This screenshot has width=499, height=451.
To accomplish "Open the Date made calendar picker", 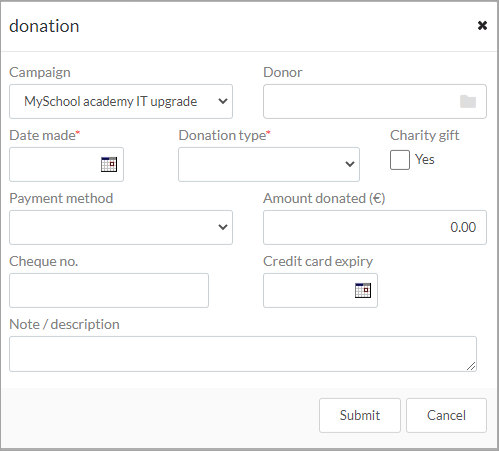I will [x=109, y=164].
